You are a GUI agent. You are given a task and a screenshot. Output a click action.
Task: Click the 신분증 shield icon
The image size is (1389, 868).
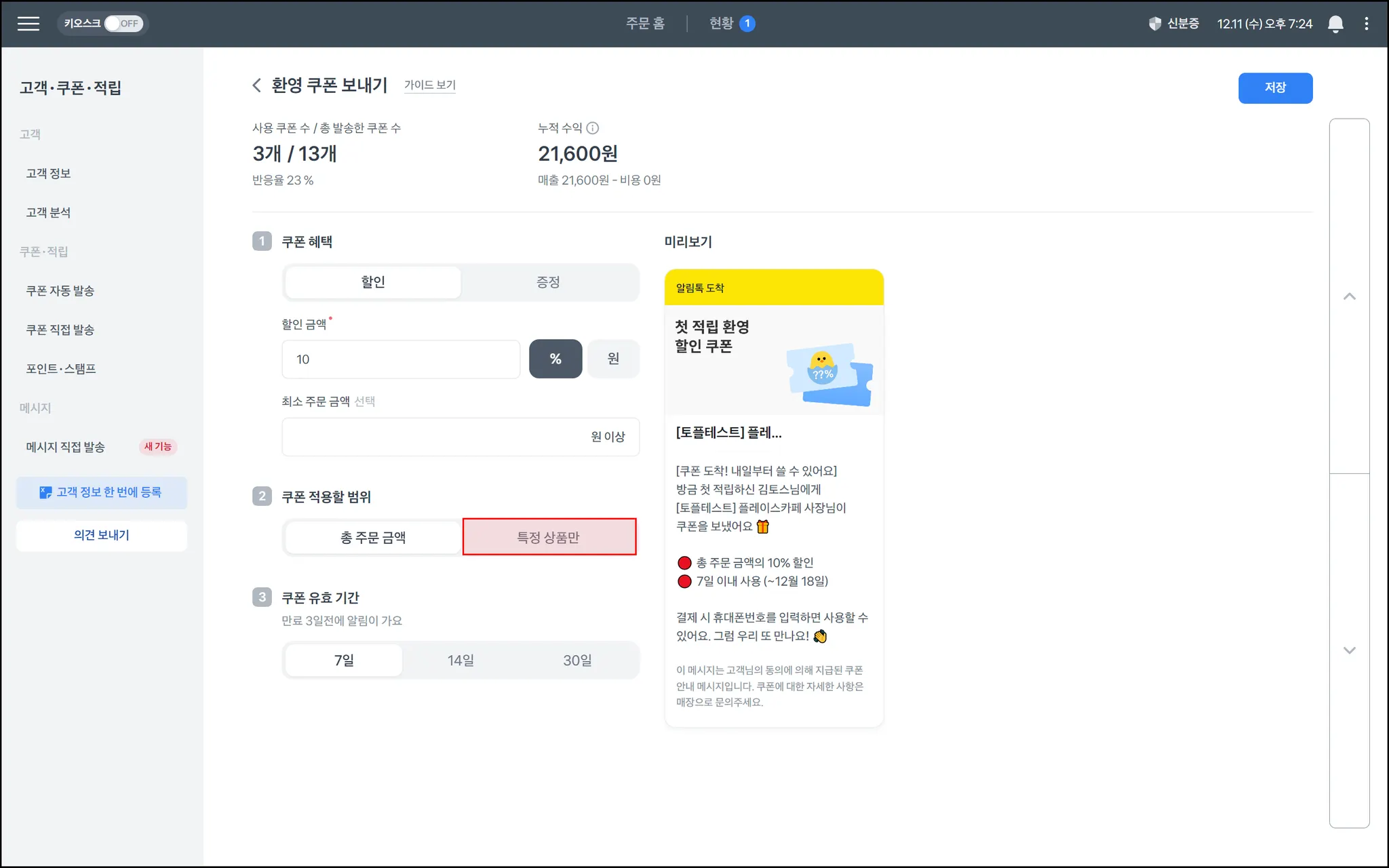tap(1154, 24)
